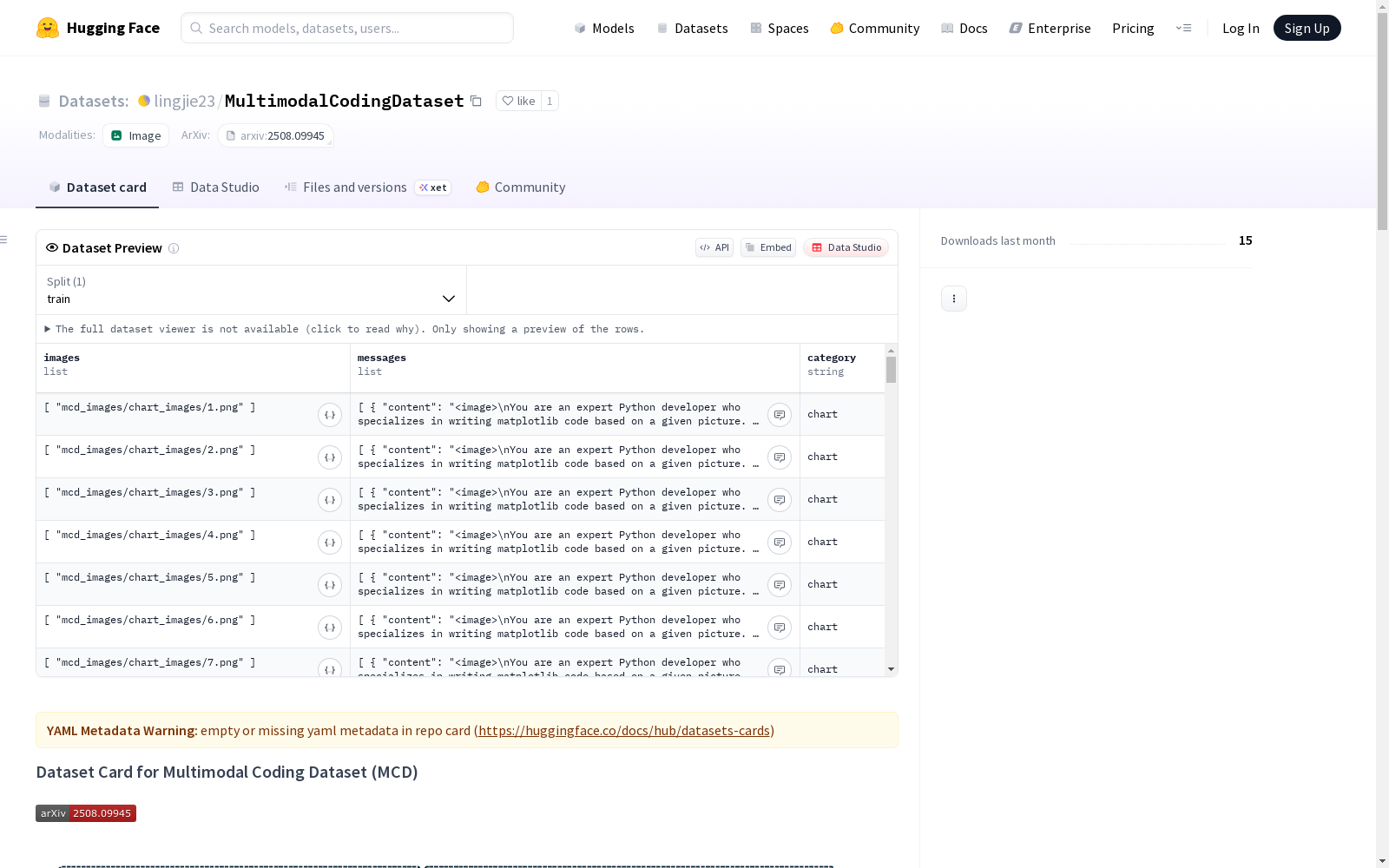Click the lingjie23 user avatar
The width and height of the screenshot is (1389, 868).
pos(144,101)
